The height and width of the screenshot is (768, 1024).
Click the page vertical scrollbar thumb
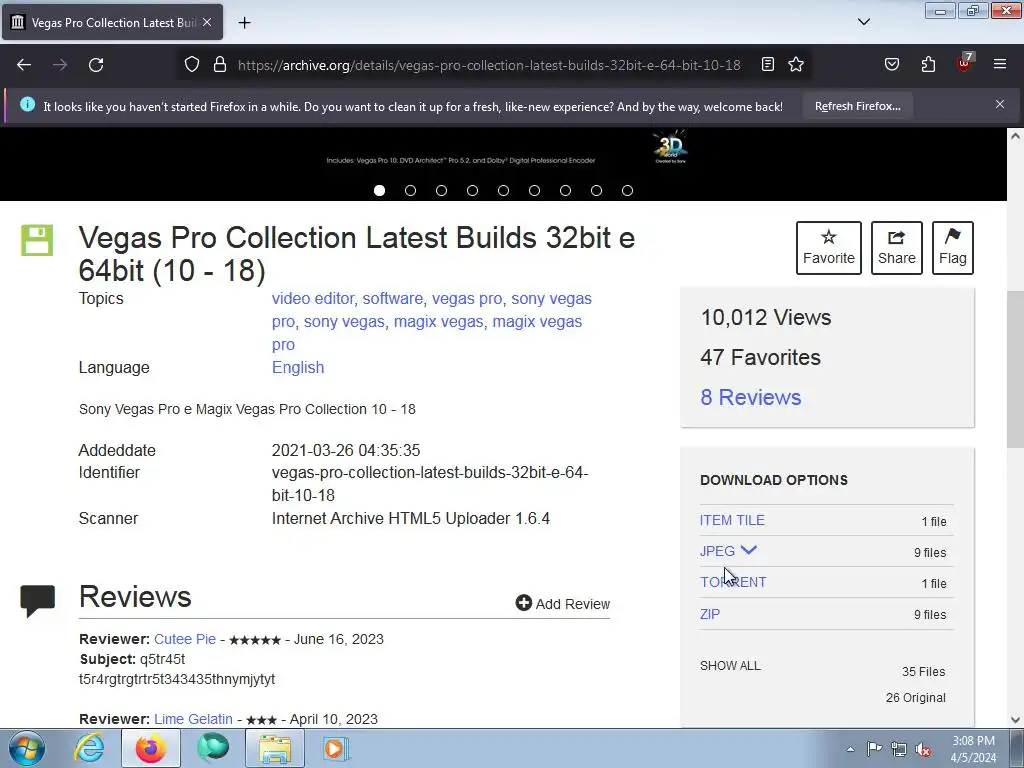1015,369
